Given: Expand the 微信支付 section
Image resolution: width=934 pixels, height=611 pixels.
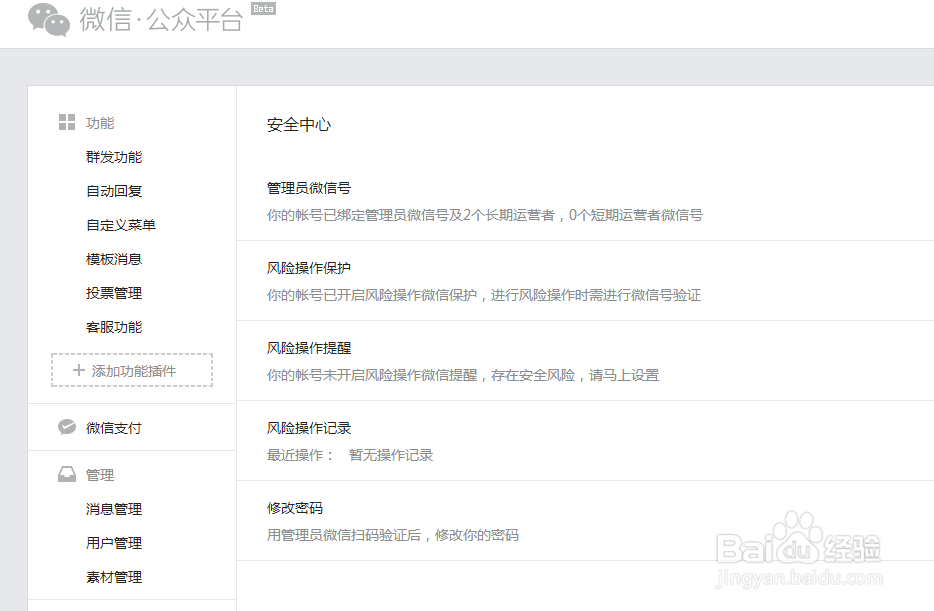Looking at the screenshot, I should [112, 426].
